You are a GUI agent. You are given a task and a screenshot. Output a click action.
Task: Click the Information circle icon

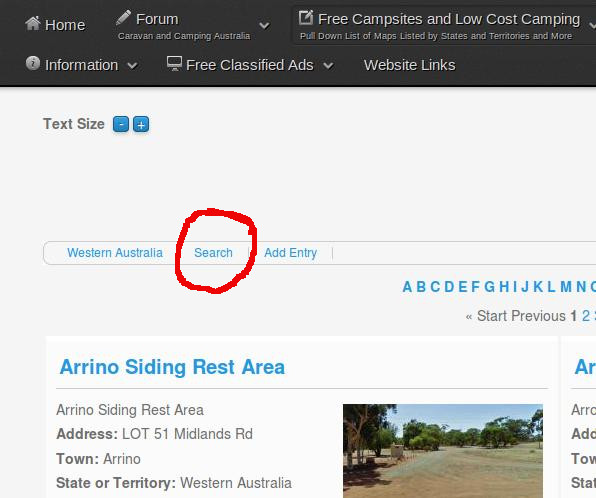pos(33,63)
